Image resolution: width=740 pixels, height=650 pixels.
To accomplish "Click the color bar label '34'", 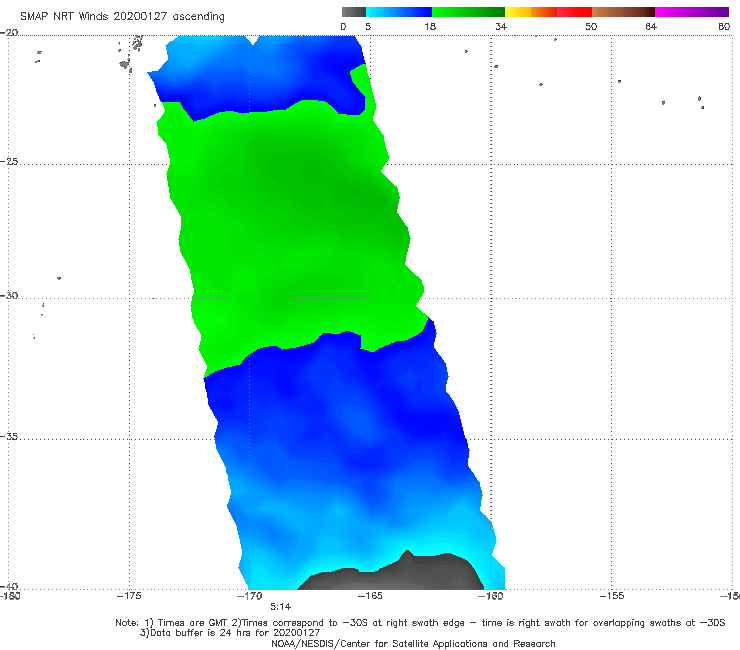I will click(501, 26).
